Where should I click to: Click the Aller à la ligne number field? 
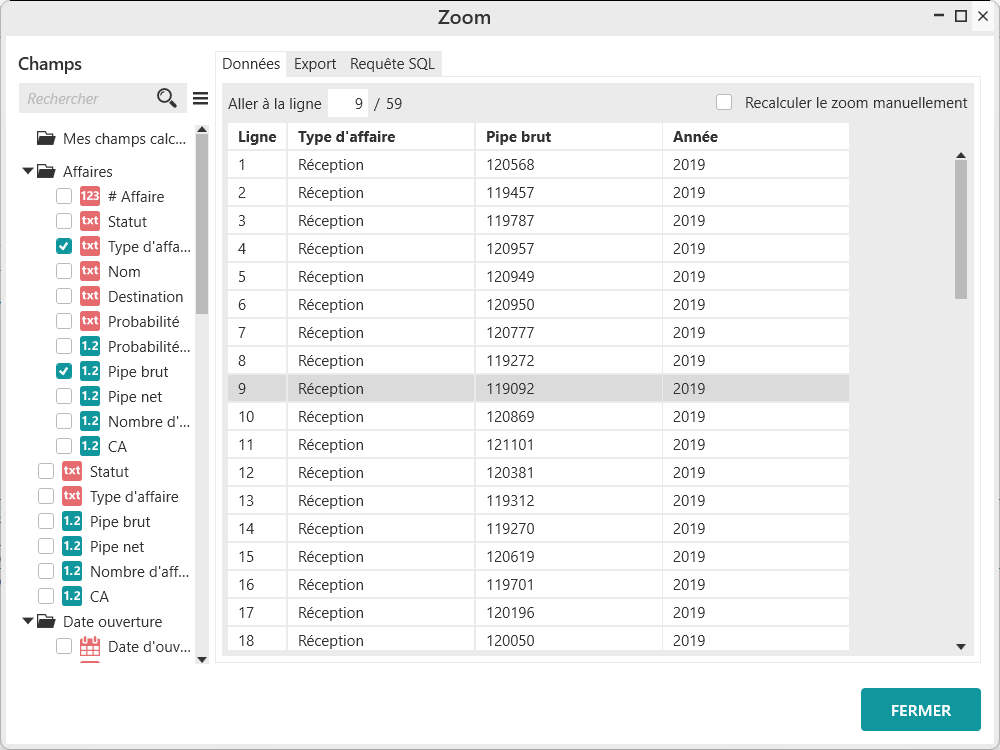coord(348,103)
